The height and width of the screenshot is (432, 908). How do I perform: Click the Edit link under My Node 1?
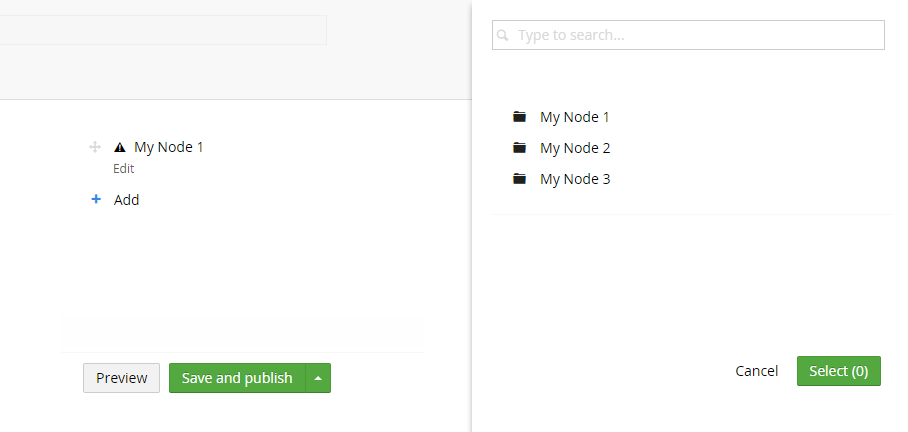pos(123,169)
